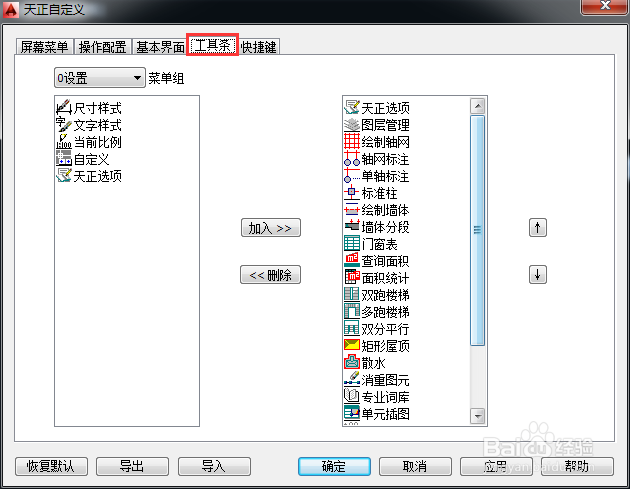Select the 单元插图 icon
Viewport: 630px width, 489px height.
click(352, 413)
